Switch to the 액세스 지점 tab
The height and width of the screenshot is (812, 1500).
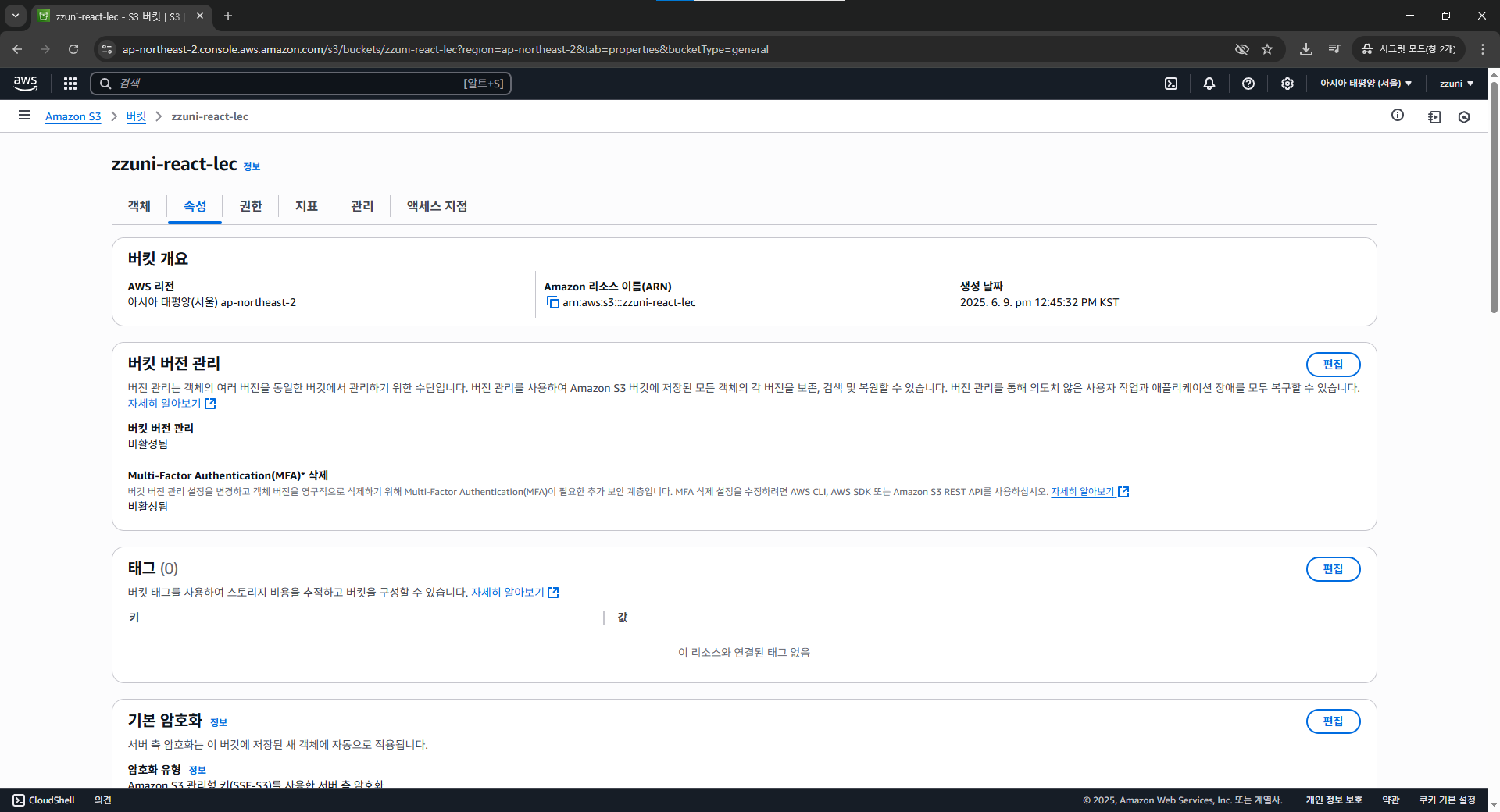point(437,206)
